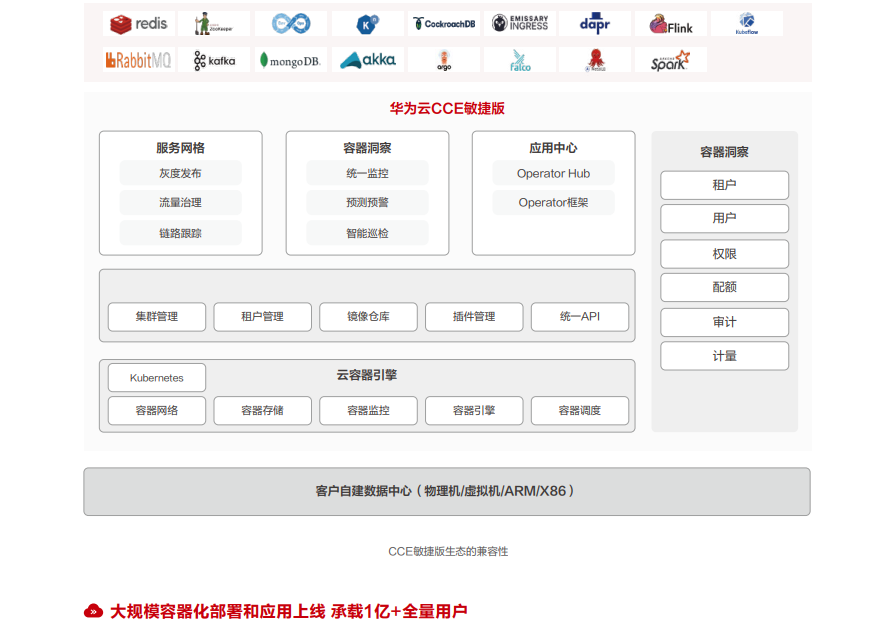Select 权限 in the right panel
The width and height of the screenshot is (895, 622).
coord(724,254)
